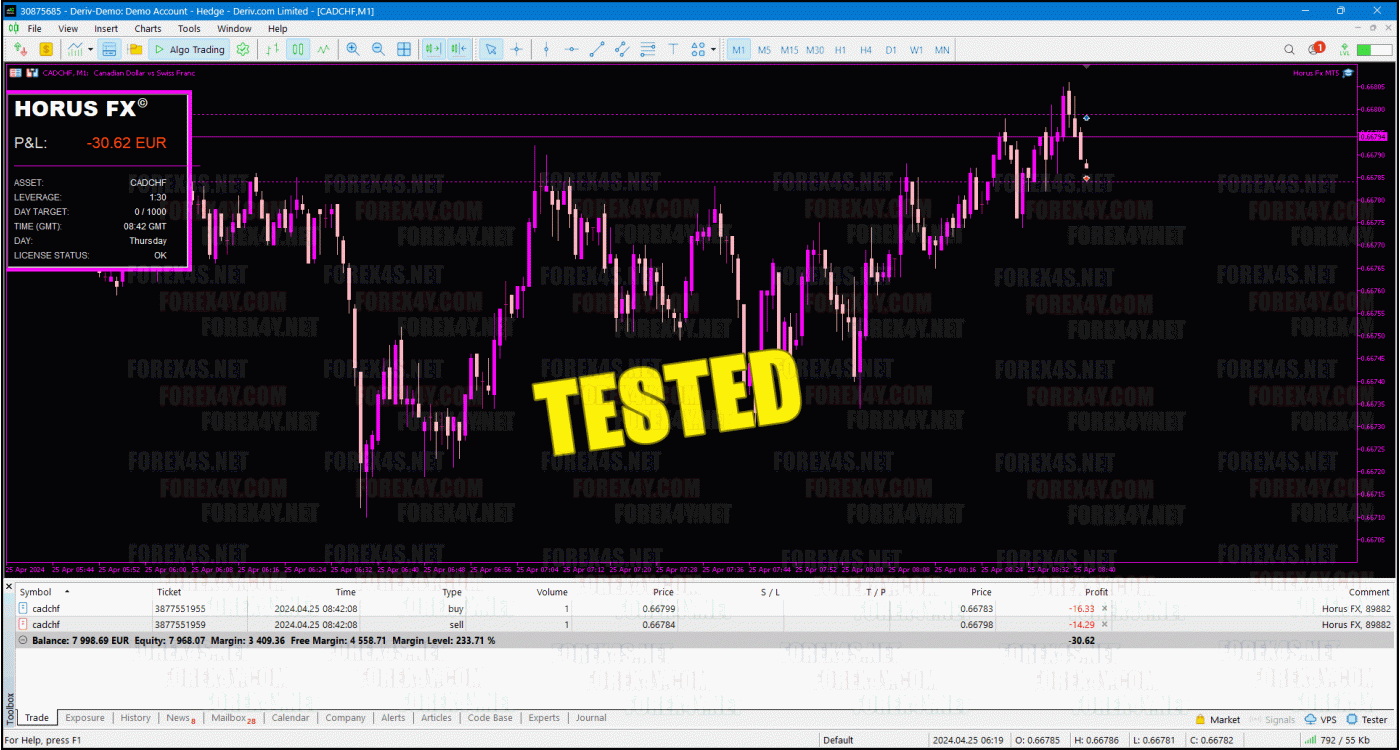
Task: Sort positions by Profit column header
Action: [x=1096, y=592]
